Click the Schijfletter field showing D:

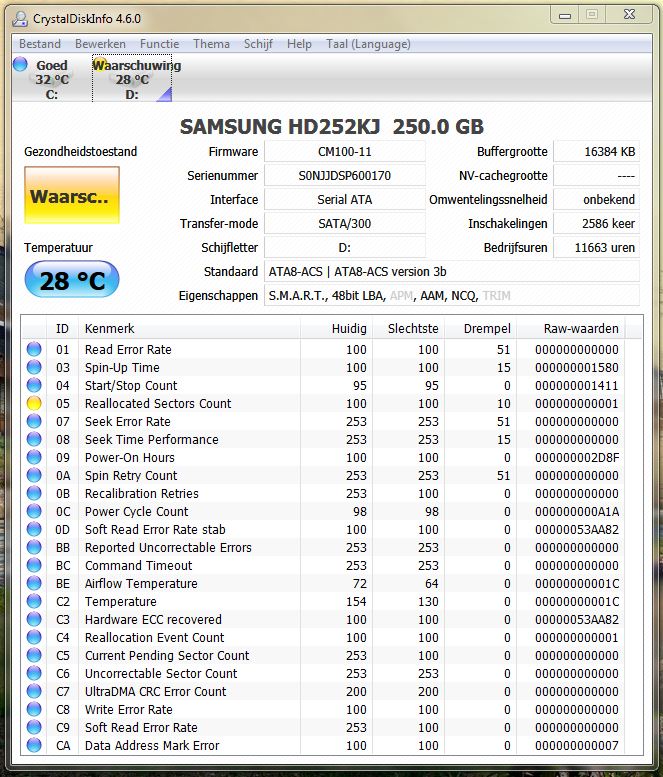tap(345, 247)
